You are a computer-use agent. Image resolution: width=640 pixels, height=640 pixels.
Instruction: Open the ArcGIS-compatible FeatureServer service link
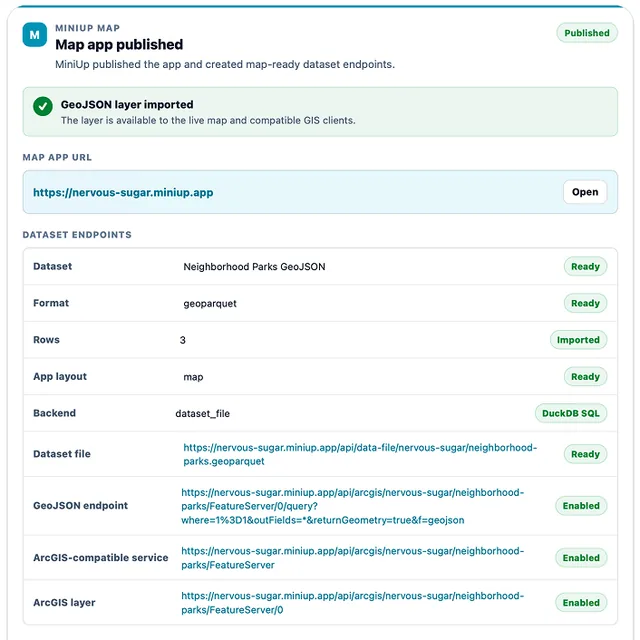coord(352,558)
